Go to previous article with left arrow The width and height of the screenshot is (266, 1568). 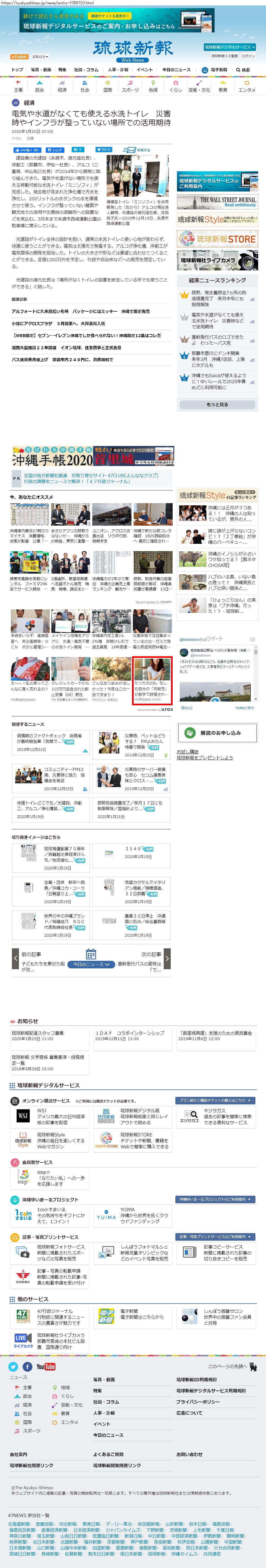(x=15, y=958)
